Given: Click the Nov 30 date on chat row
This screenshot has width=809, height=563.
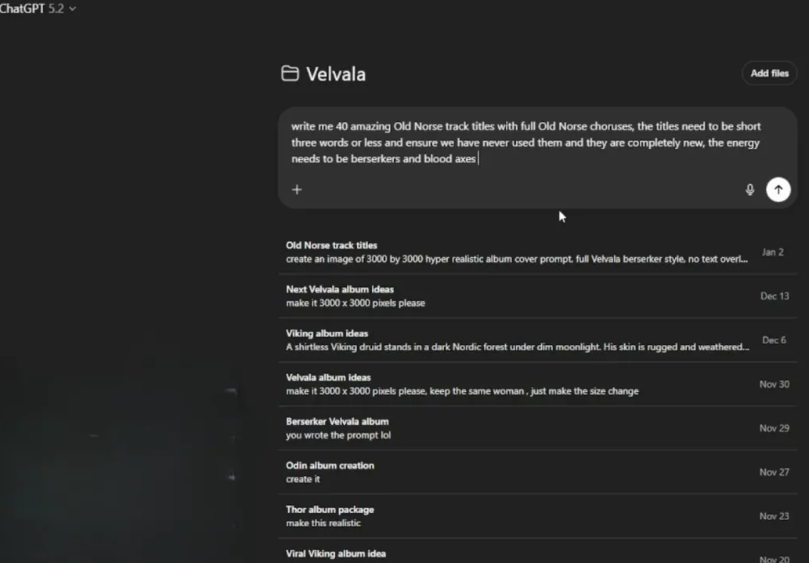Looking at the screenshot, I should pyautogui.click(x=774, y=384).
